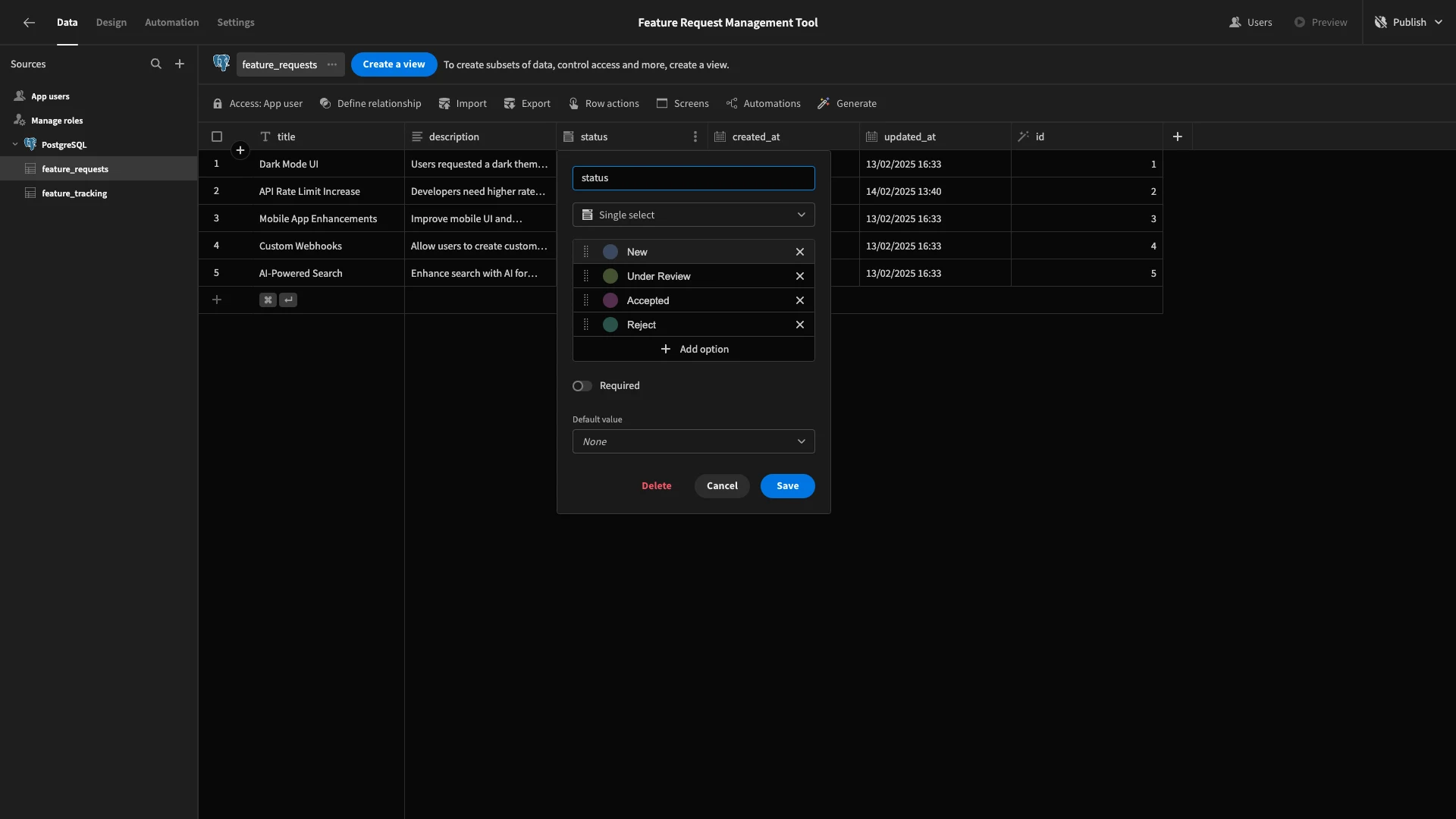Click the title column header
This screenshot has height=819, width=1456.
[328, 136]
